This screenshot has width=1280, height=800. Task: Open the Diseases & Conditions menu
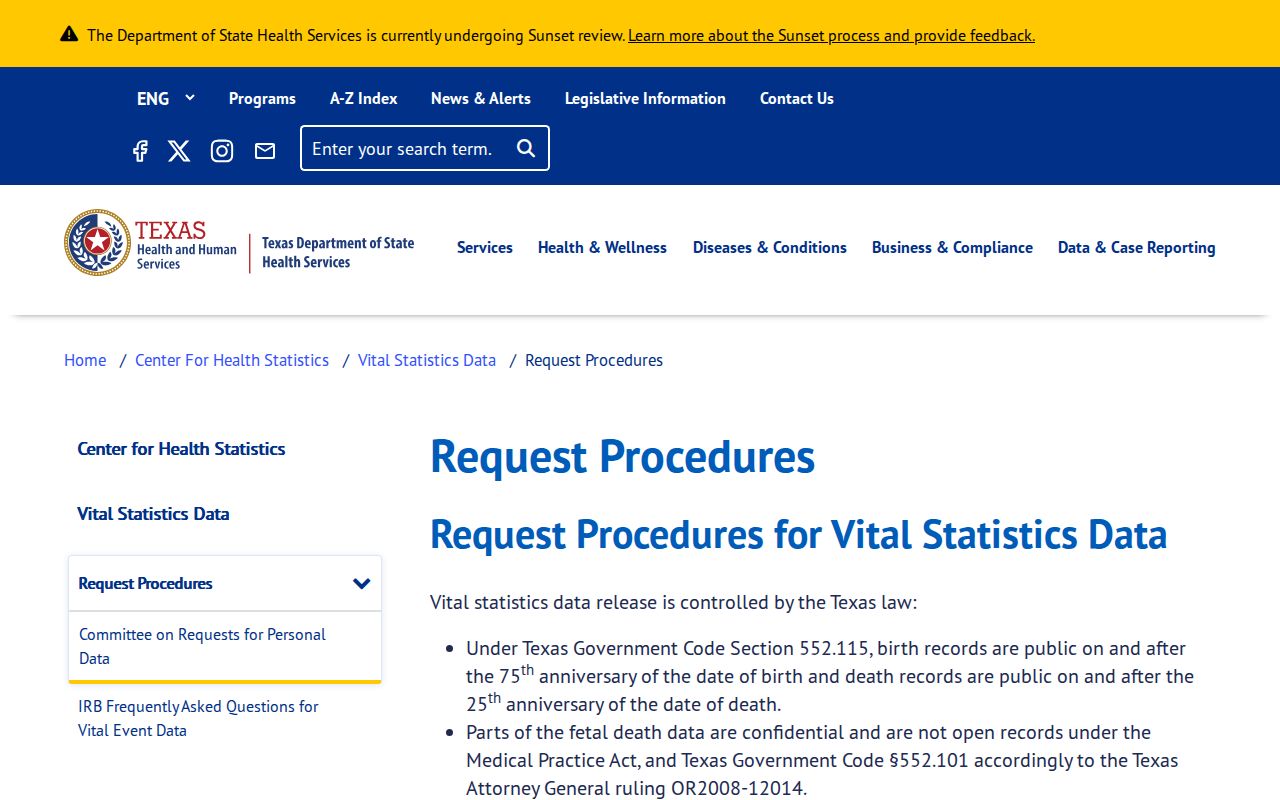[770, 247]
